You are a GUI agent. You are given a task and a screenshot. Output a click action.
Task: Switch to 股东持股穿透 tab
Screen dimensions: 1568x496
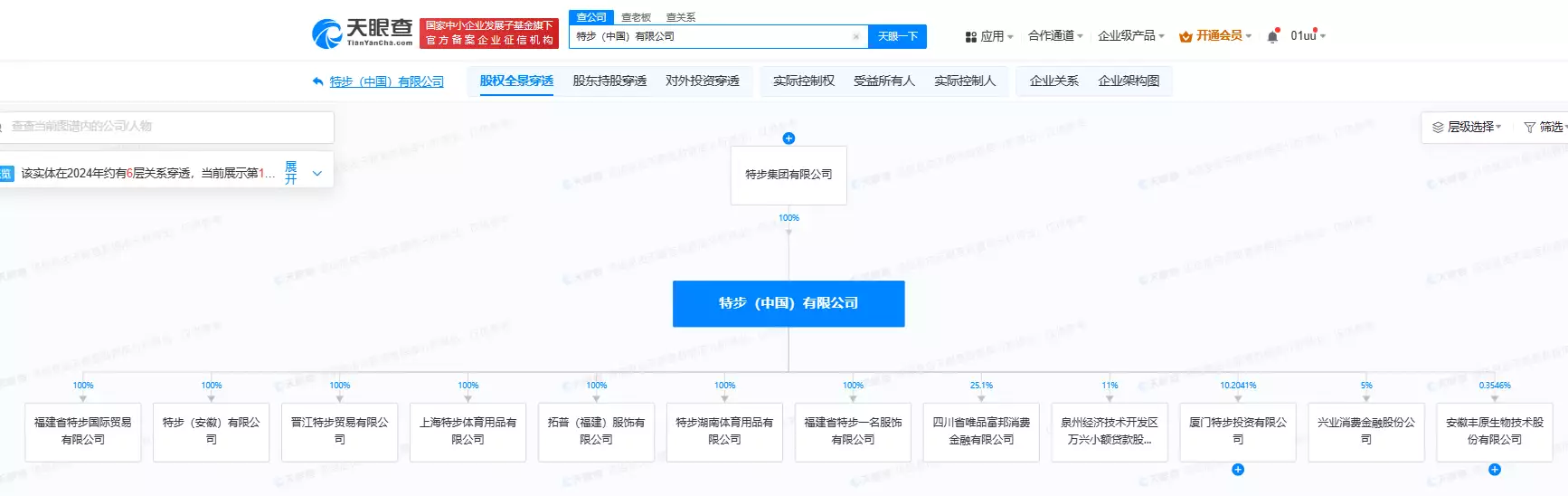(x=609, y=81)
